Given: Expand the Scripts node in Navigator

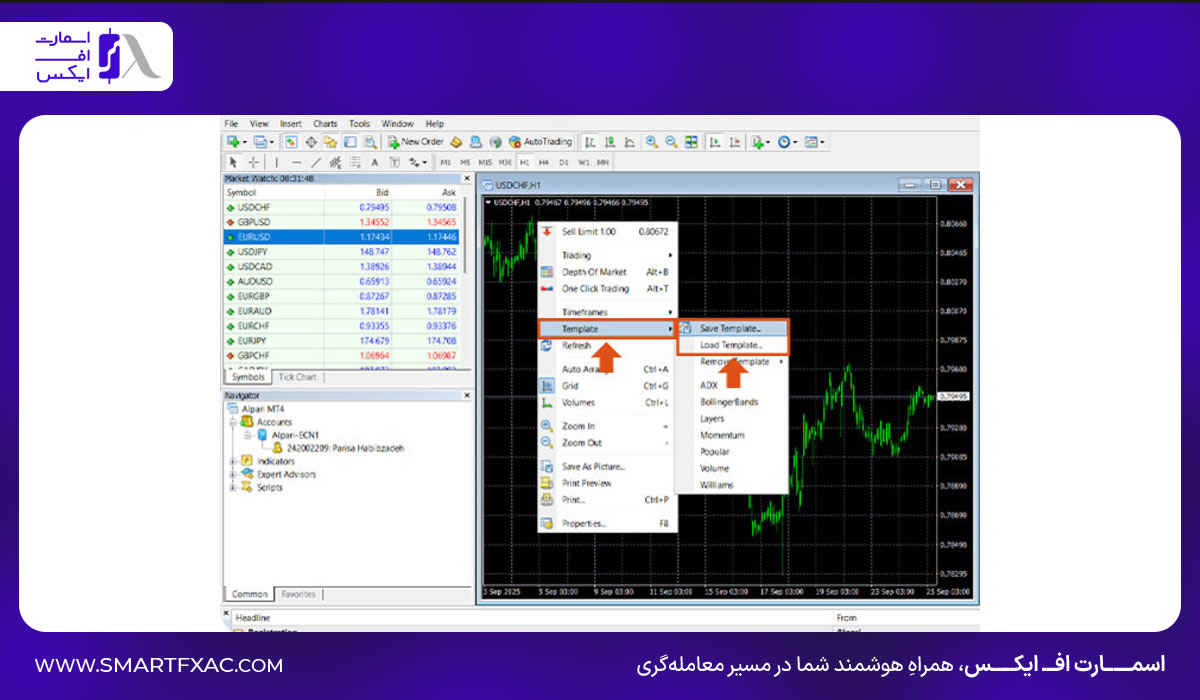Looking at the screenshot, I should 233,488.
